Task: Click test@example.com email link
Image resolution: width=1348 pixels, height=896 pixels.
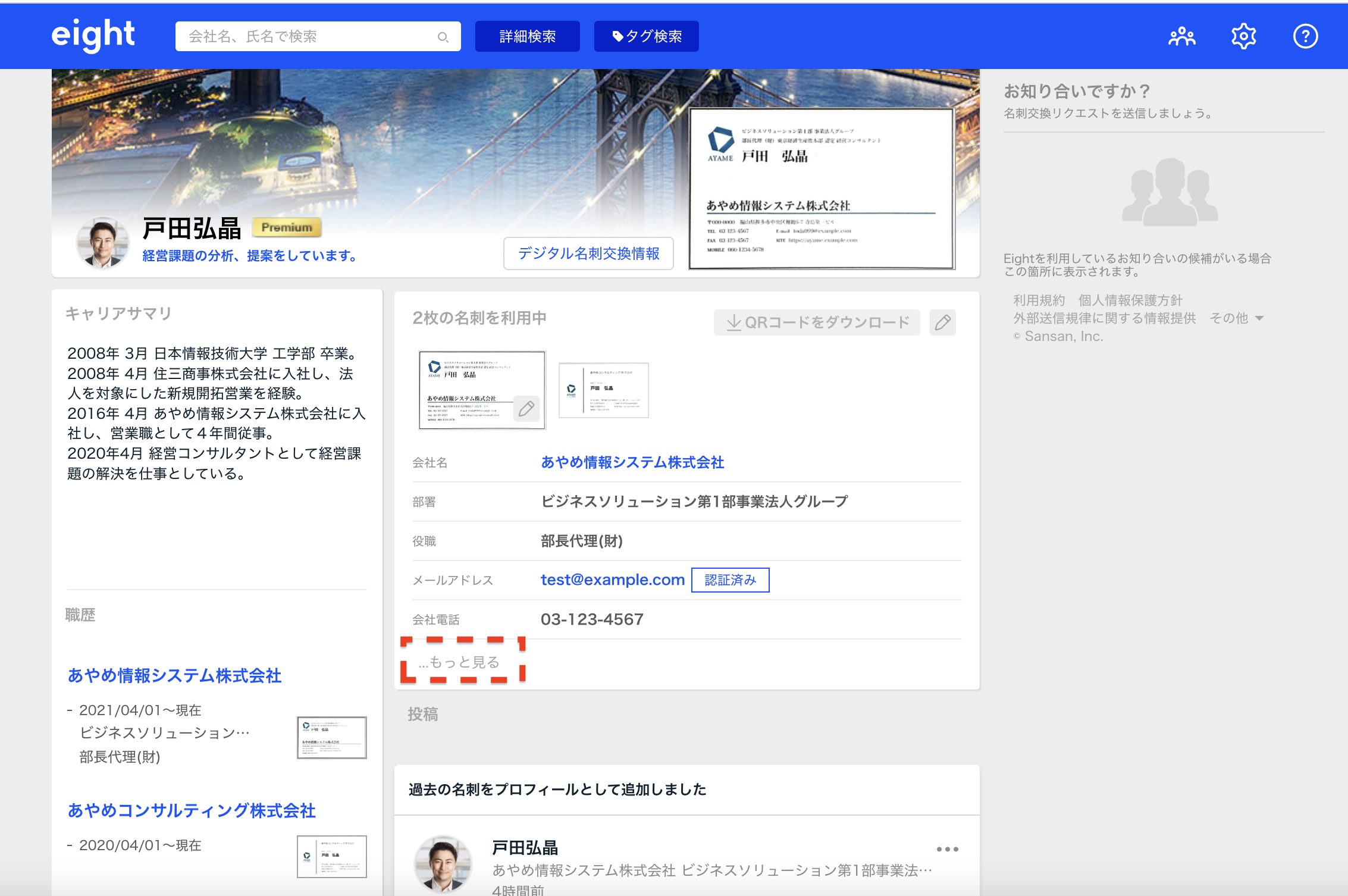Action: point(612,579)
